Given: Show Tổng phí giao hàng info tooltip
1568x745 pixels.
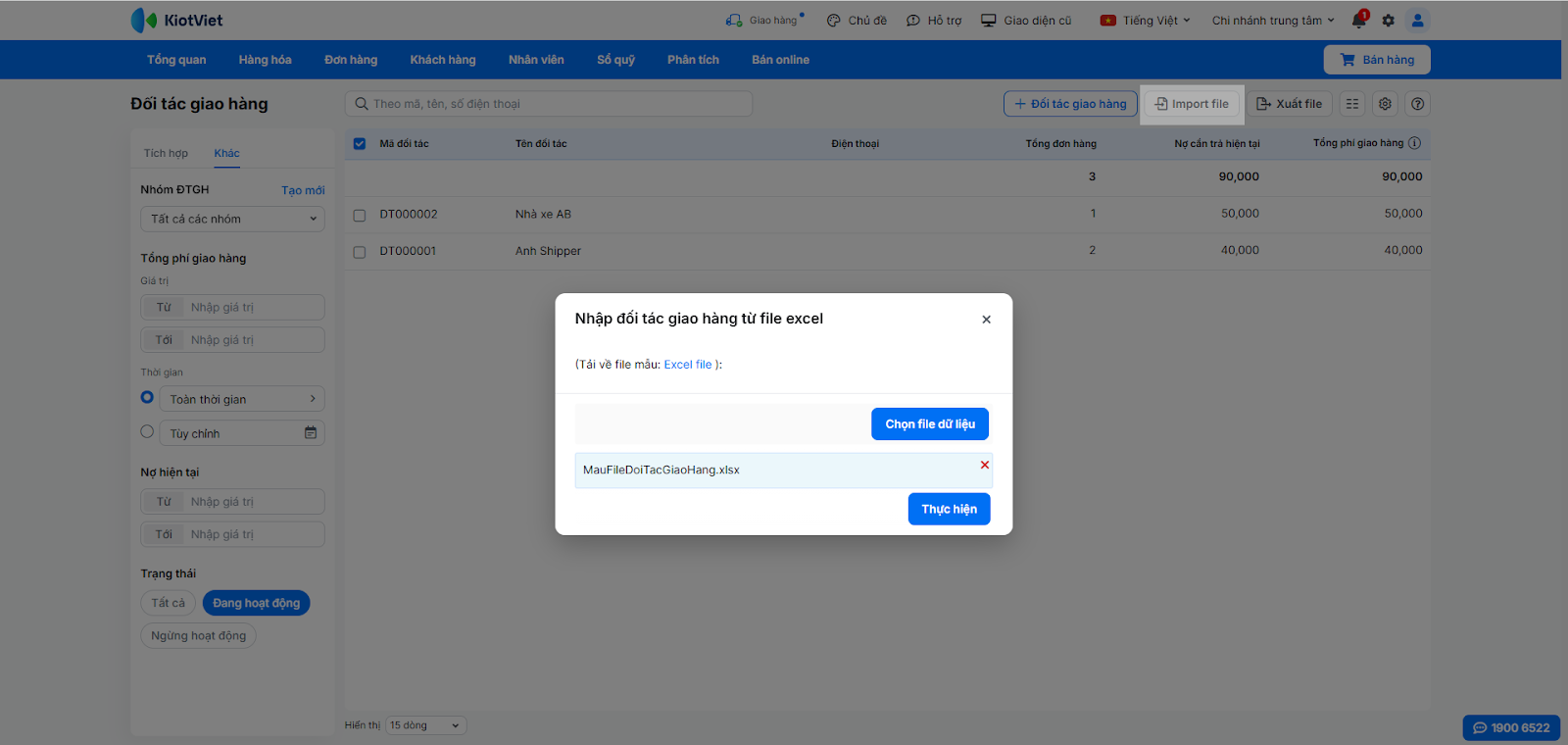Looking at the screenshot, I should (1414, 143).
